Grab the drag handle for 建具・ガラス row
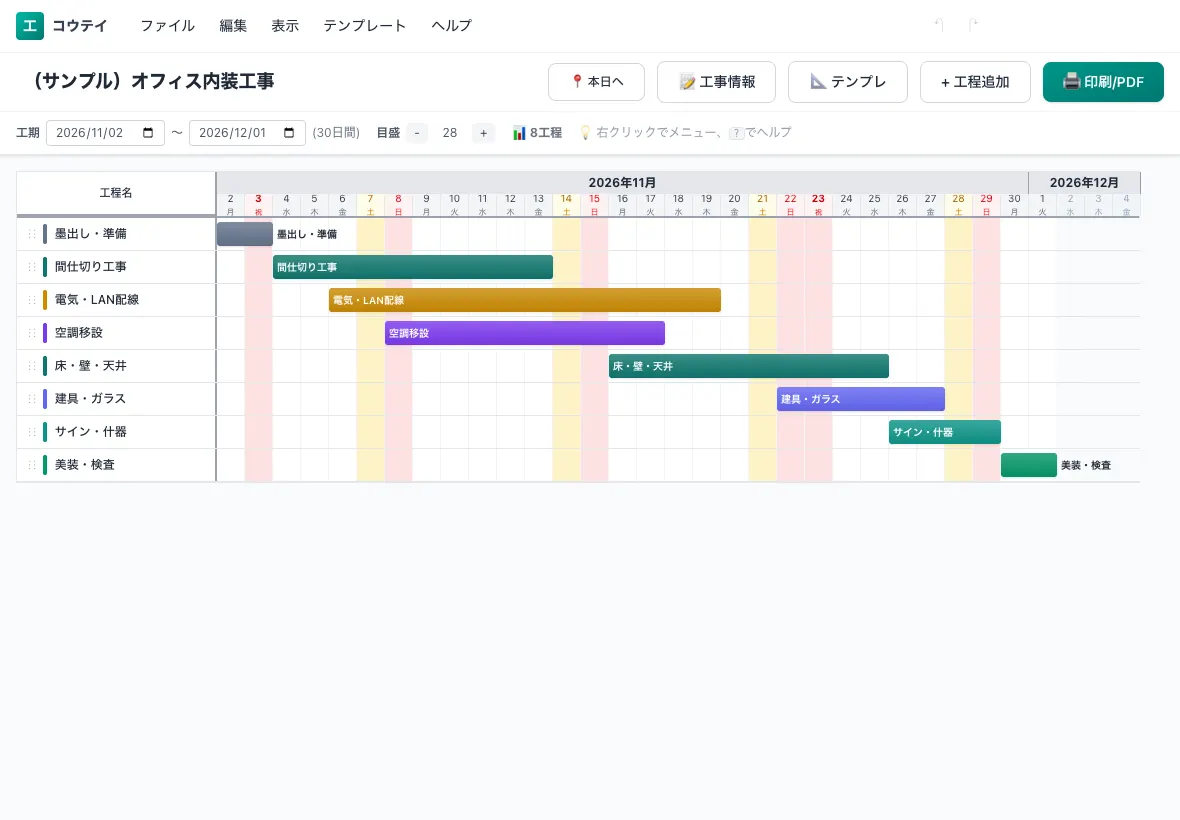The image size is (1180, 820). [32, 399]
